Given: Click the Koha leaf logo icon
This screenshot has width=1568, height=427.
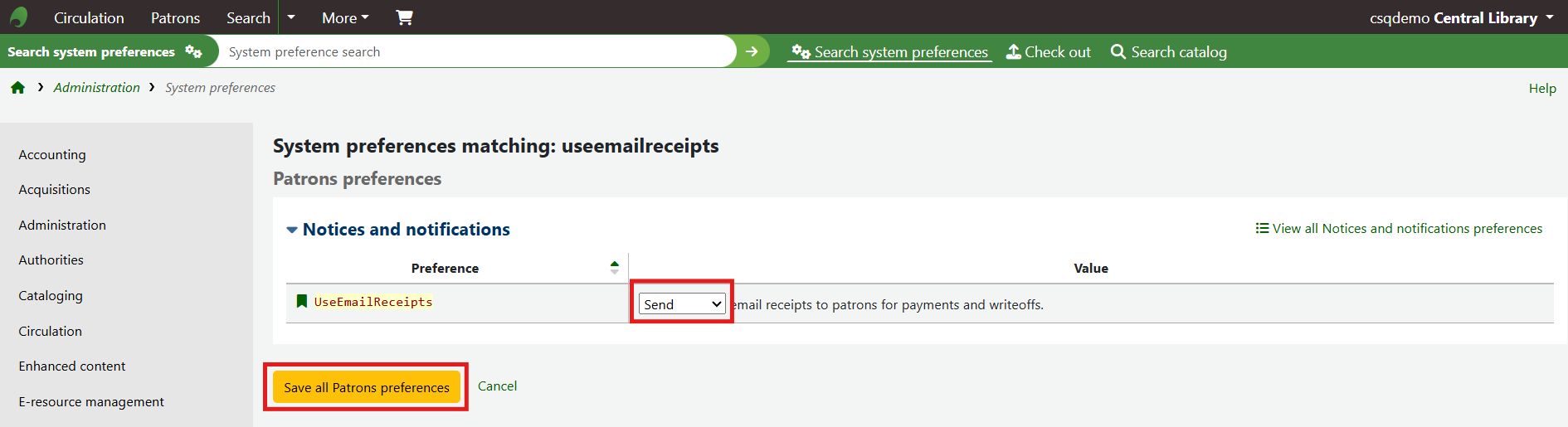Looking at the screenshot, I should click(x=18, y=17).
